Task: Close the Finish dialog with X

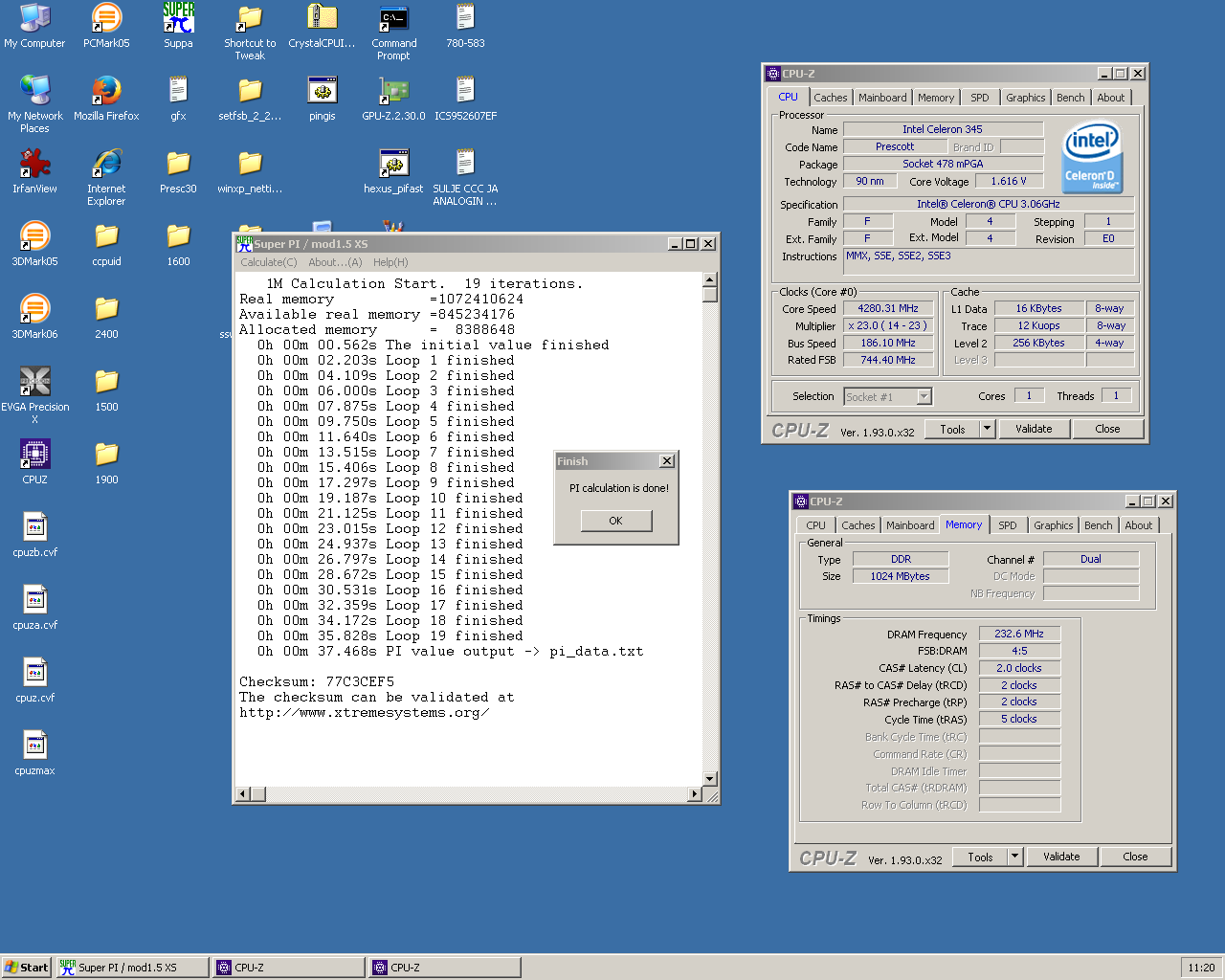Action: click(x=667, y=461)
